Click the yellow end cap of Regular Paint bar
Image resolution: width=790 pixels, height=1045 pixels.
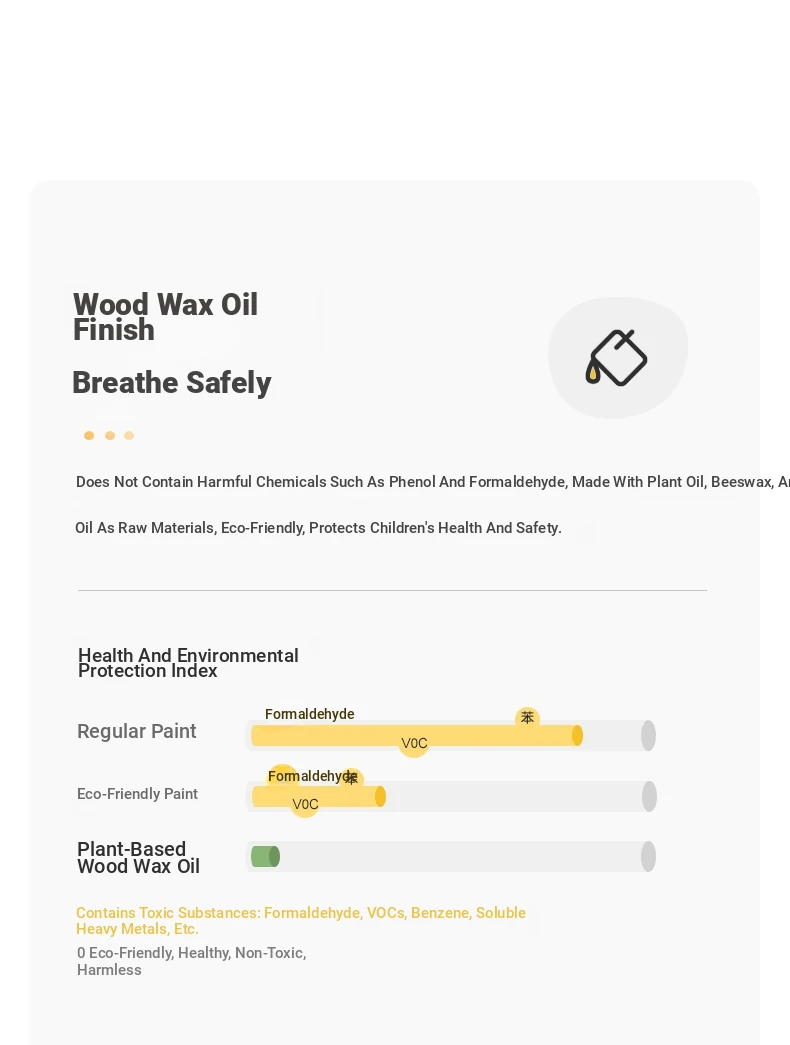577,736
